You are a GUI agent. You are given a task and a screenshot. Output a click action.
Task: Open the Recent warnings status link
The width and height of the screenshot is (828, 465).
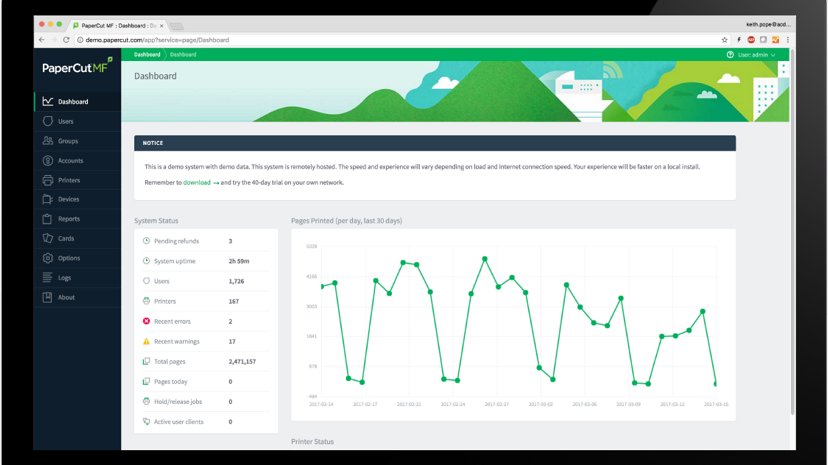pyautogui.click(x=177, y=341)
